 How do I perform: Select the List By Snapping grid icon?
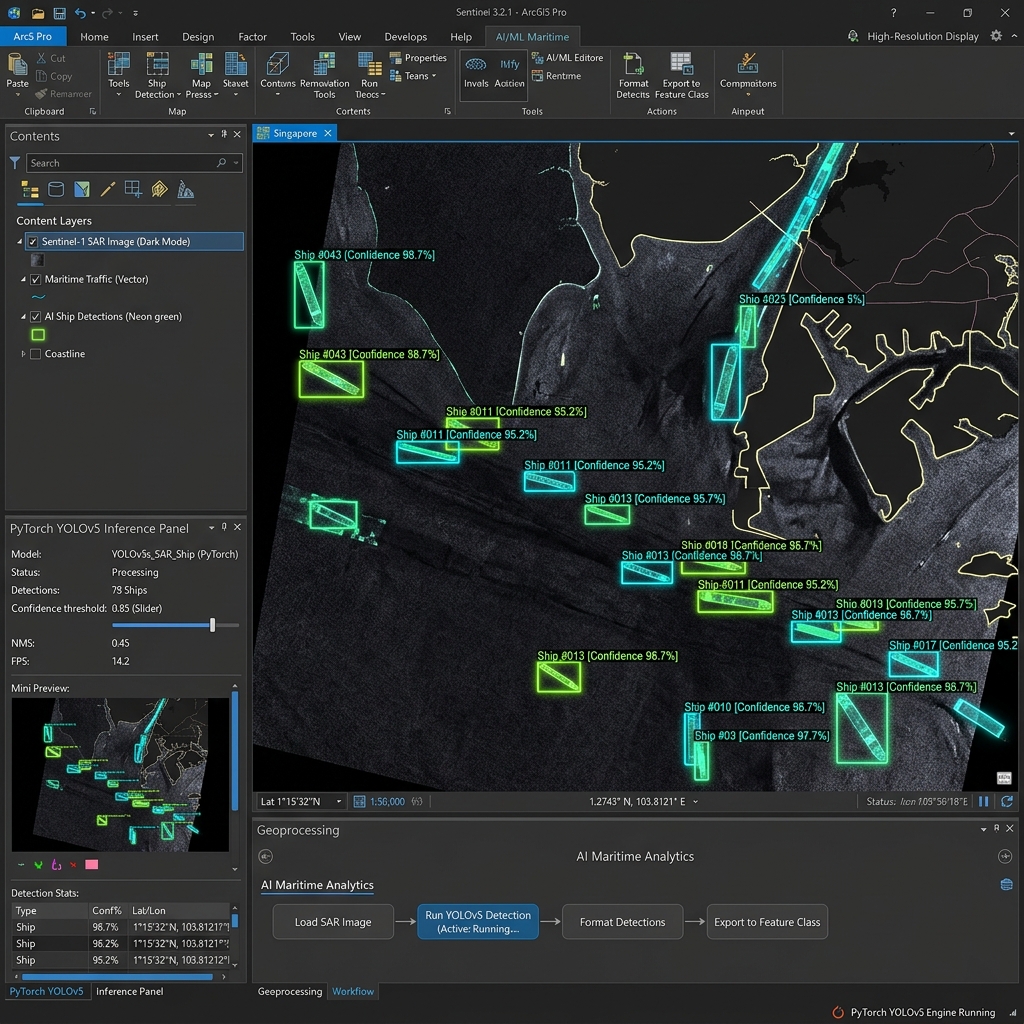coord(133,190)
